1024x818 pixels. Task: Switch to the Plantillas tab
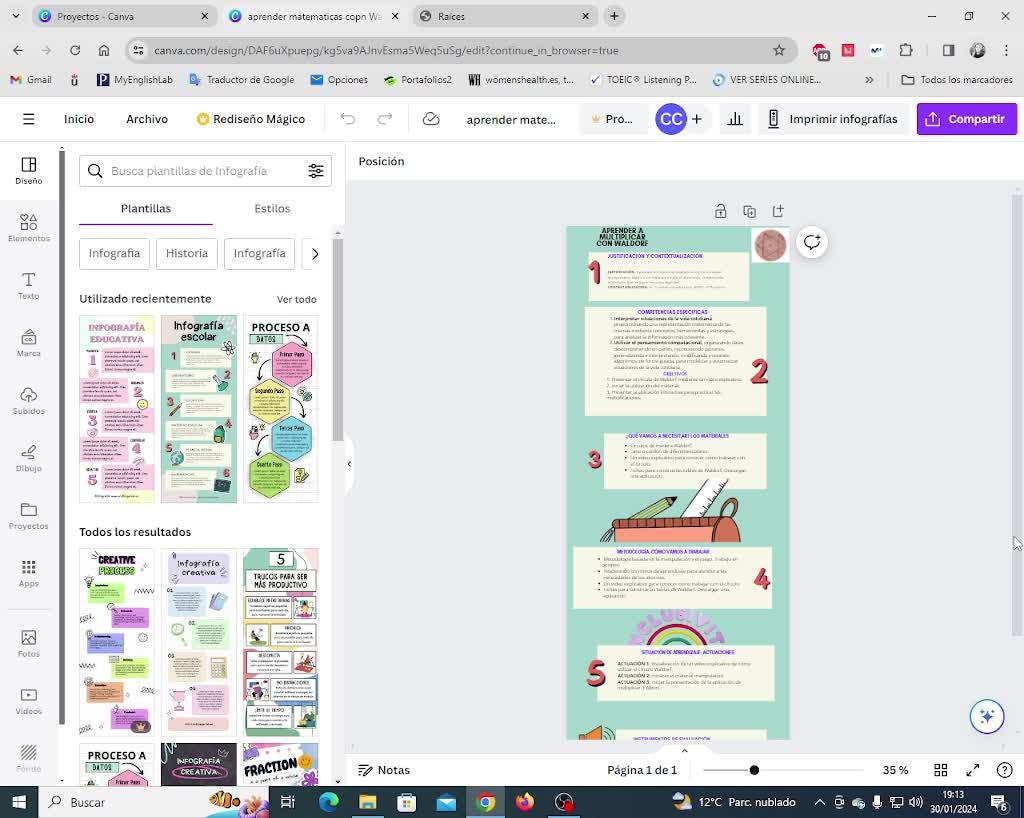point(146,208)
